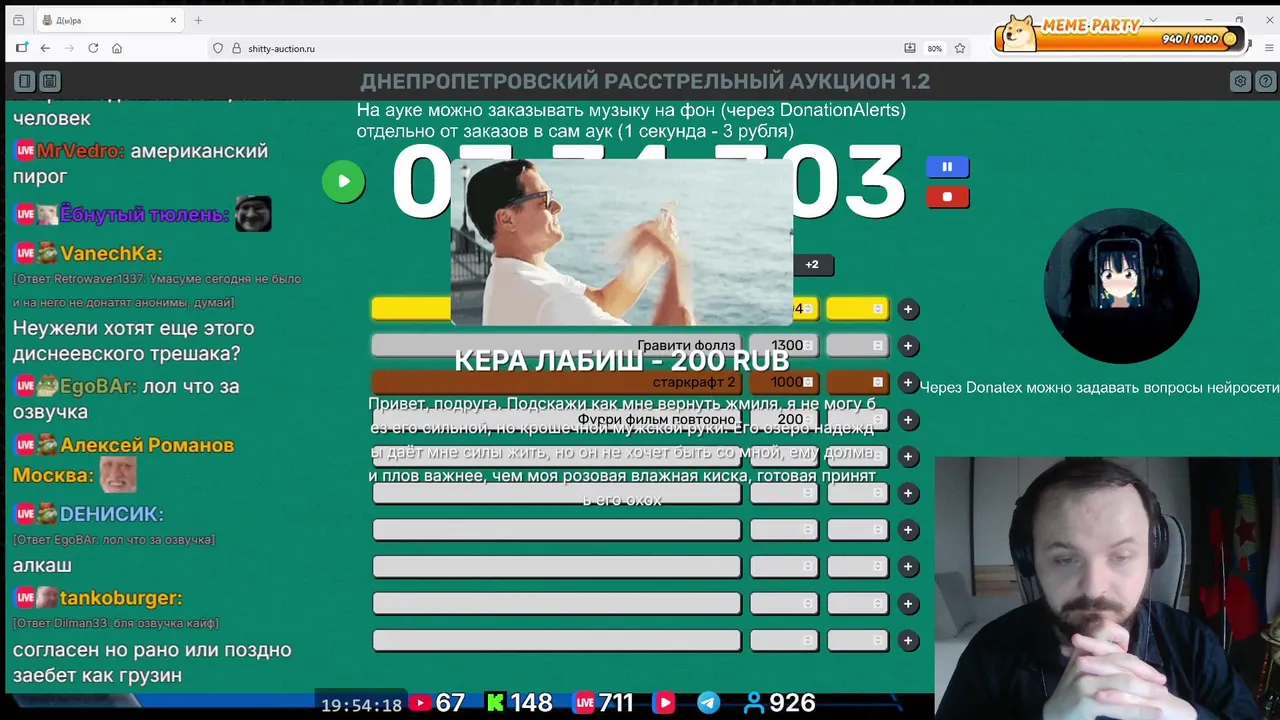The width and height of the screenshot is (1280, 720).
Task: Open the browser home page icon
Action: (117, 48)
